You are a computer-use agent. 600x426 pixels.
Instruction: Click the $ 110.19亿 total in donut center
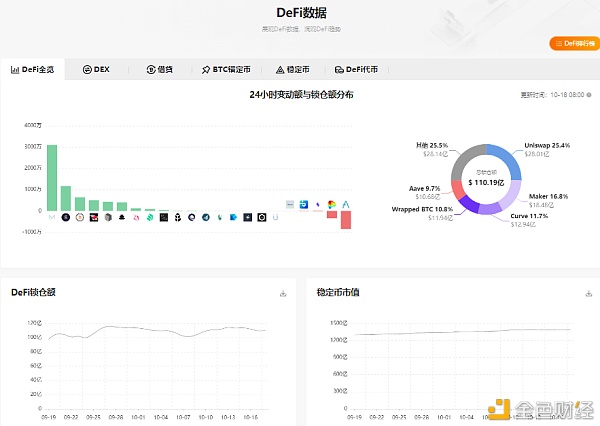tap(486, 183)
